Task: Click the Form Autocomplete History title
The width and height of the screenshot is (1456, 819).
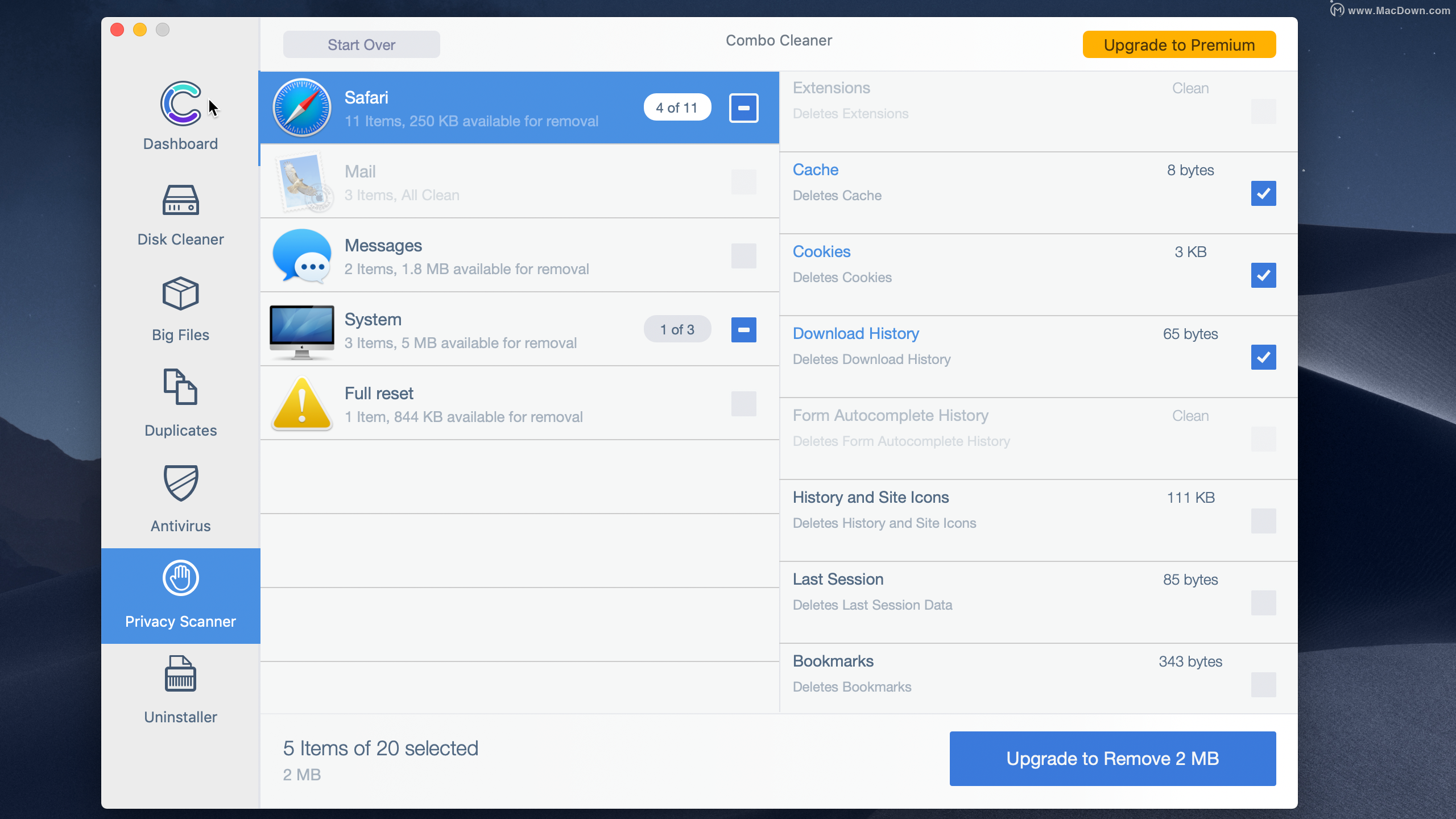Action: pos(891,416)
